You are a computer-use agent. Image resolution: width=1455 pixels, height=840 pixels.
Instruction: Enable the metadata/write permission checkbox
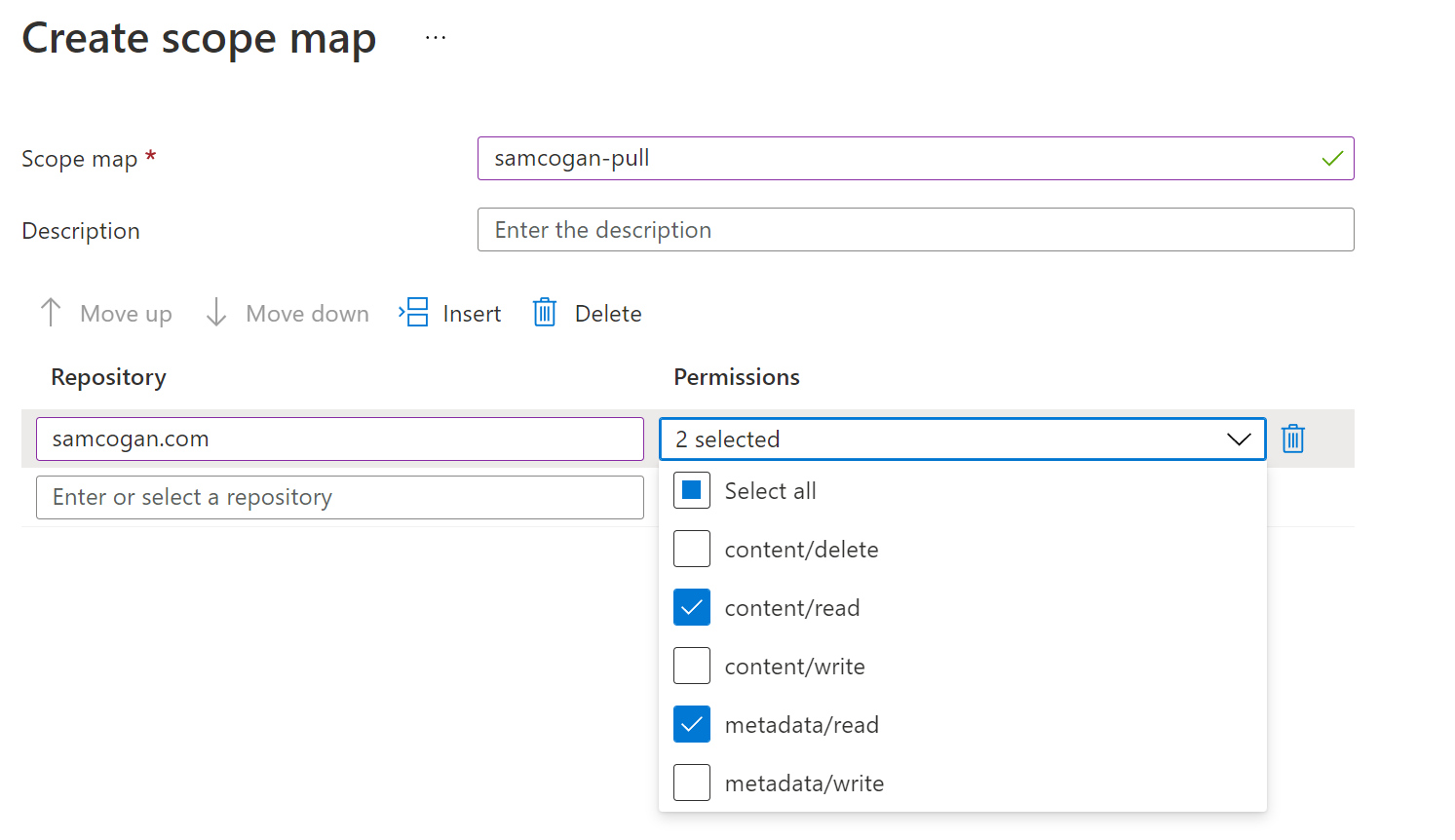692,783
